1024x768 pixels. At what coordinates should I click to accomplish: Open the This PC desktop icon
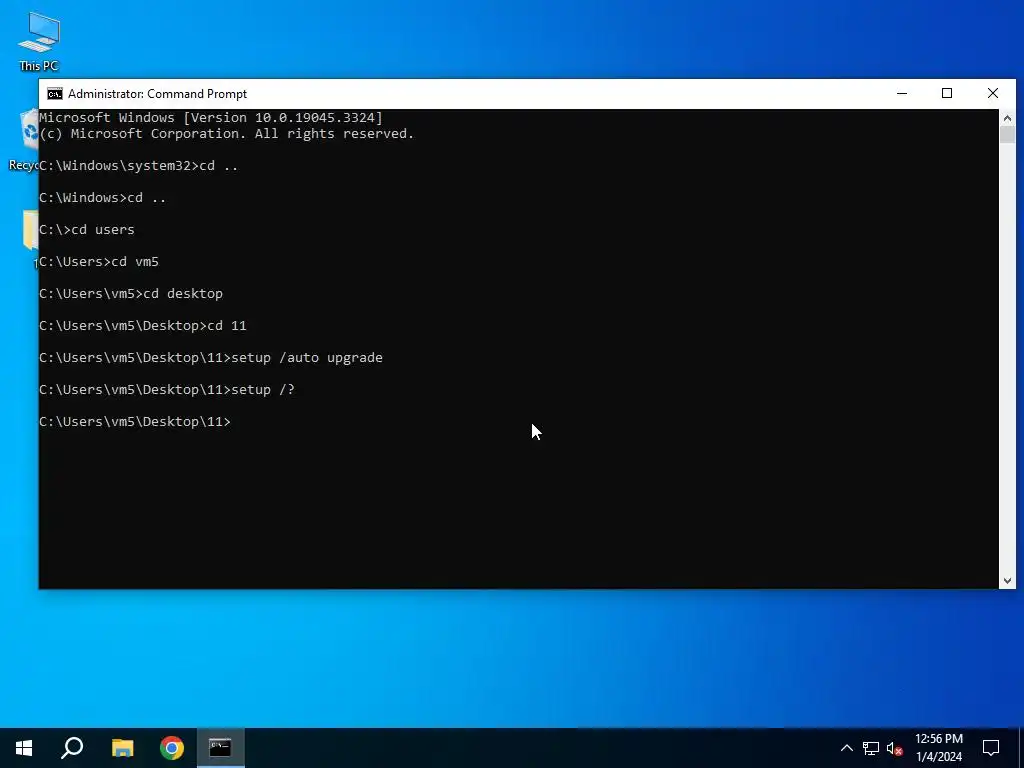39,40
